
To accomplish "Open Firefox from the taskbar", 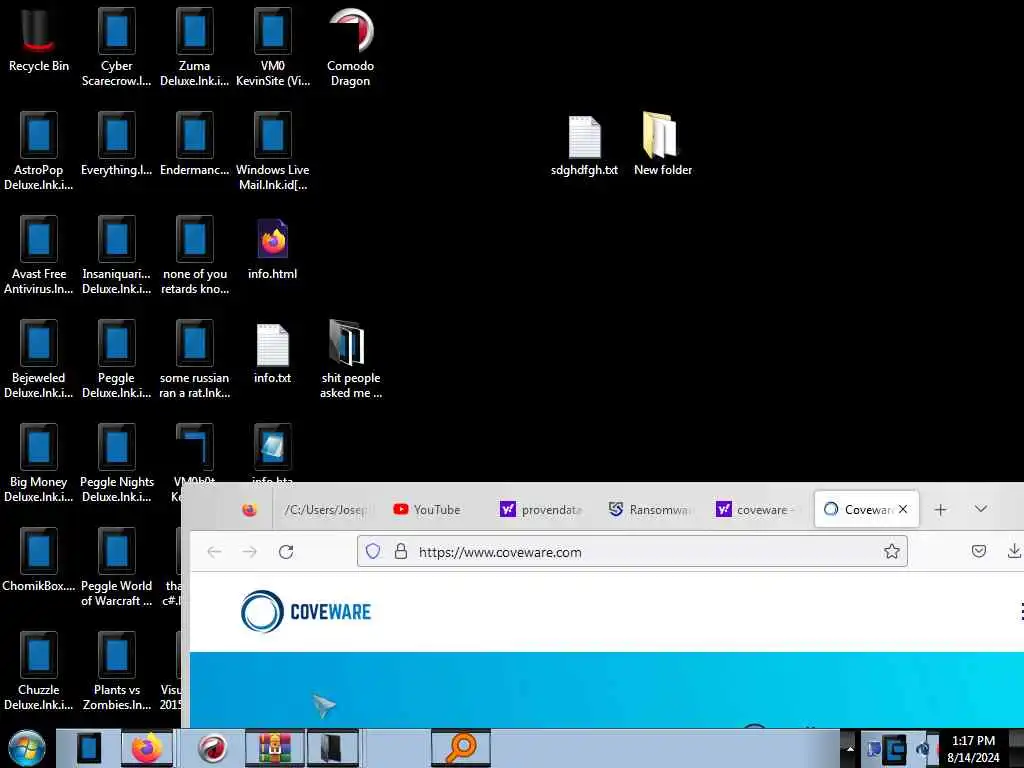I will pos(147,748).
